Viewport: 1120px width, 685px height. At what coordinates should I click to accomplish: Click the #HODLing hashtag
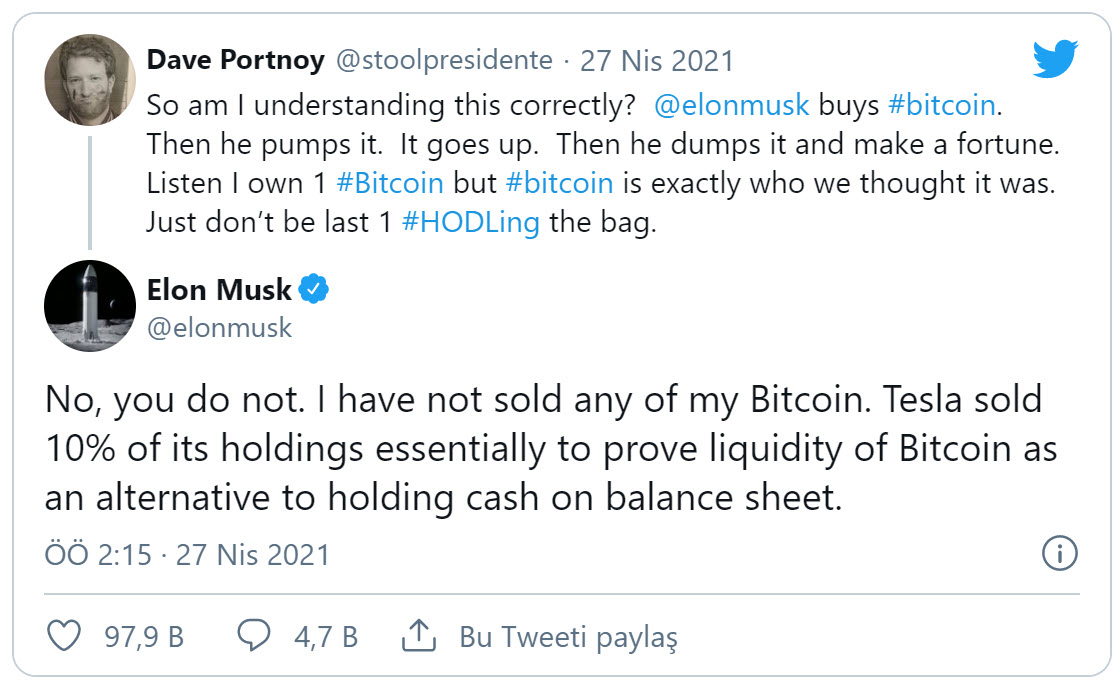point(469,222)
